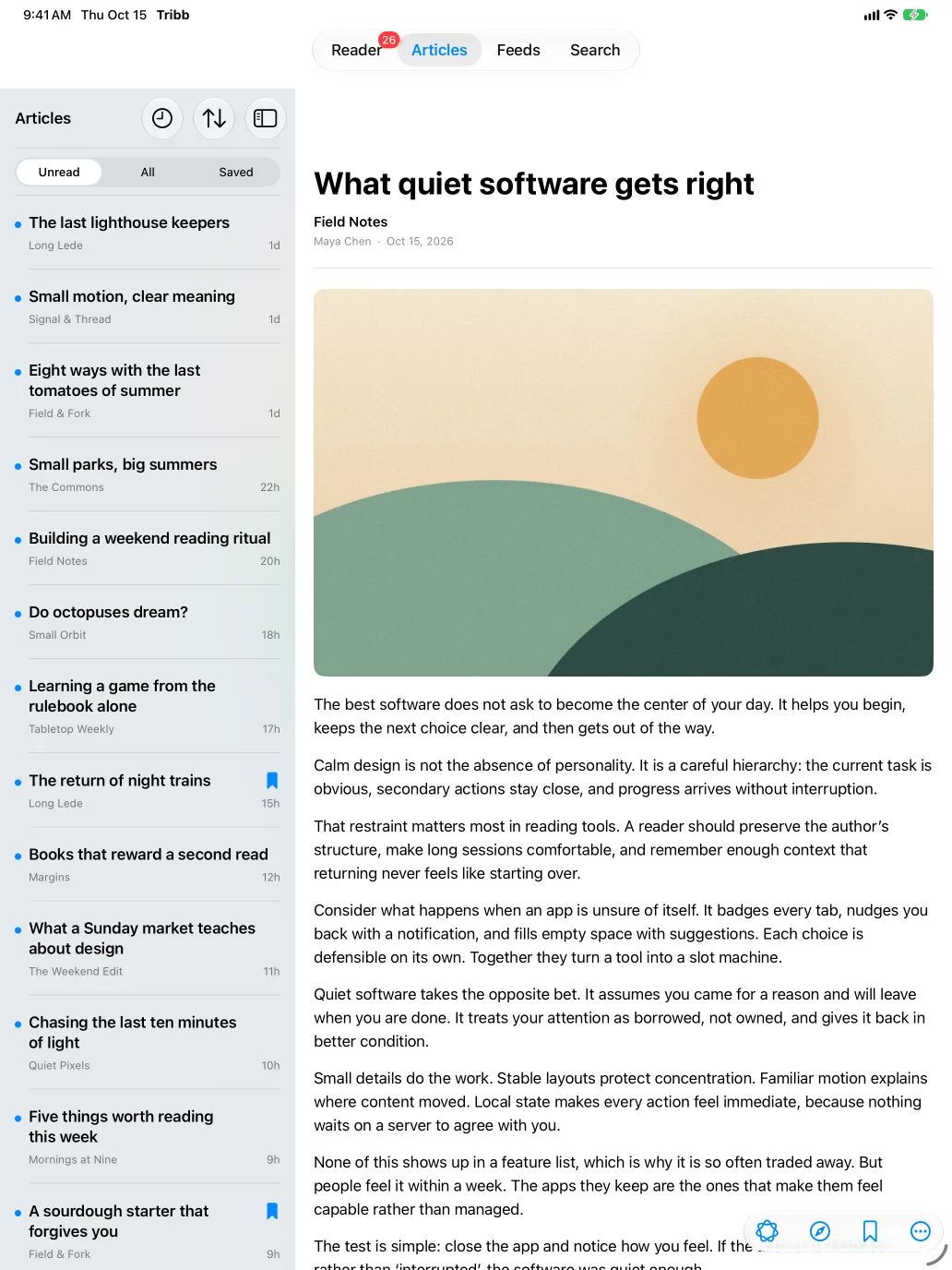Viewport: 952px width, 1270px height.
Task: Open the appearance settings icon in floating toolbar
Action: click(768, 1231)
